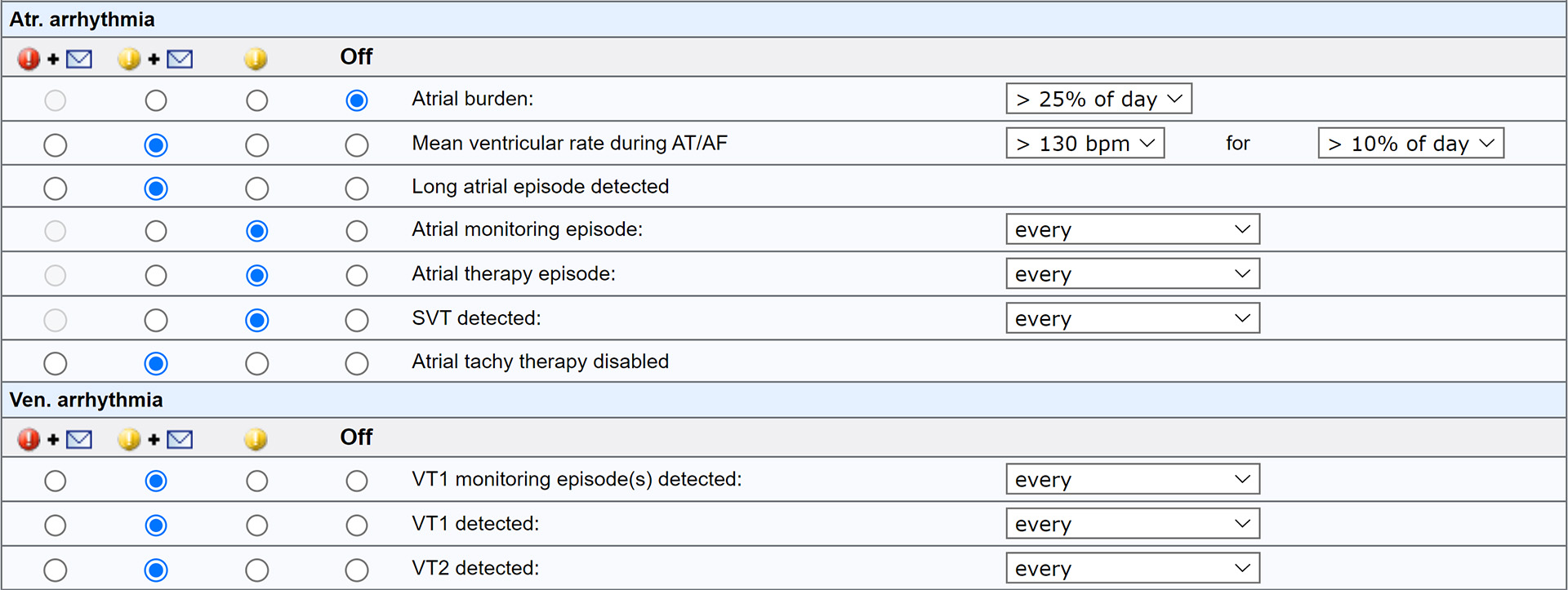Expand the '> 10% of day' duration dropdown
The height and width of the screenshot is (590, 1568).
click(x=1410, y=144)
